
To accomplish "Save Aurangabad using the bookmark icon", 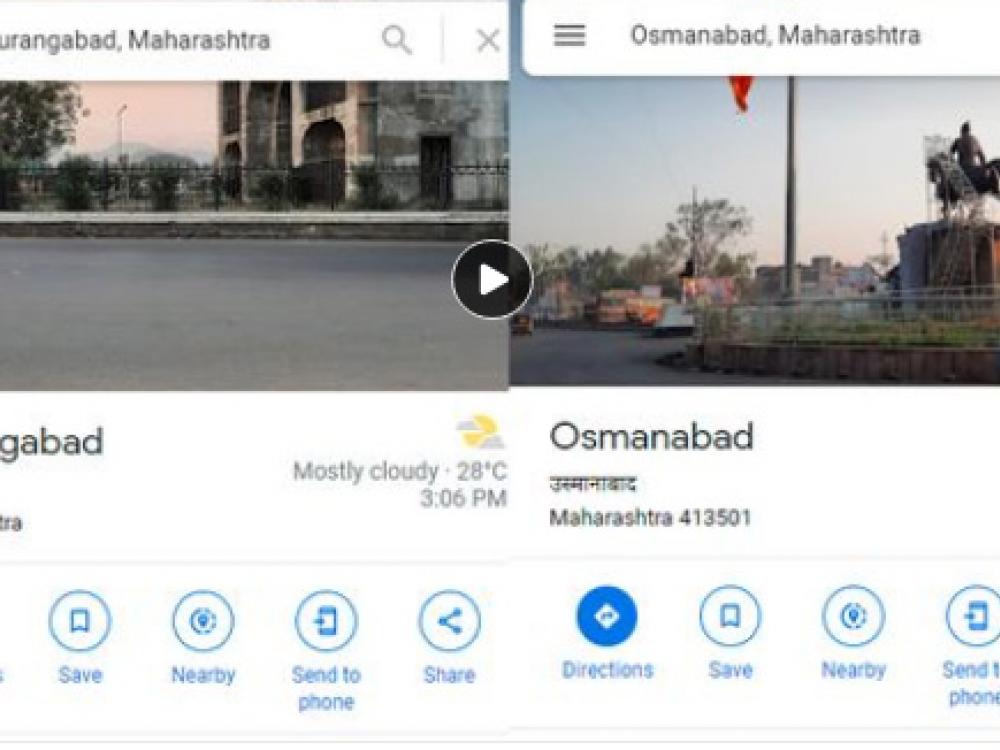I will [x=80, y=621].
